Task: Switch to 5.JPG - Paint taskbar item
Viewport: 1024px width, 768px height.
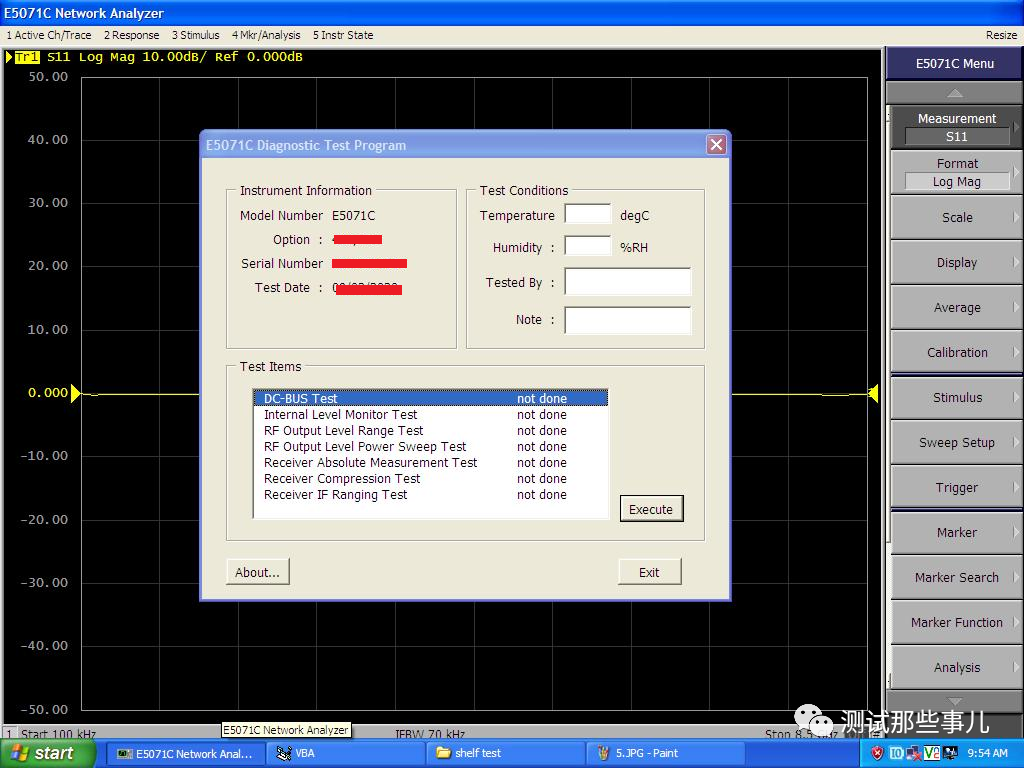Action: pos(665,753)
